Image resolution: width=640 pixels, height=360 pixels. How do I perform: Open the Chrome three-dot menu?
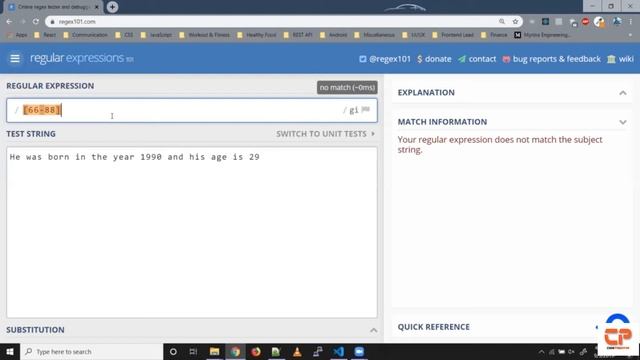pos(631,22)
